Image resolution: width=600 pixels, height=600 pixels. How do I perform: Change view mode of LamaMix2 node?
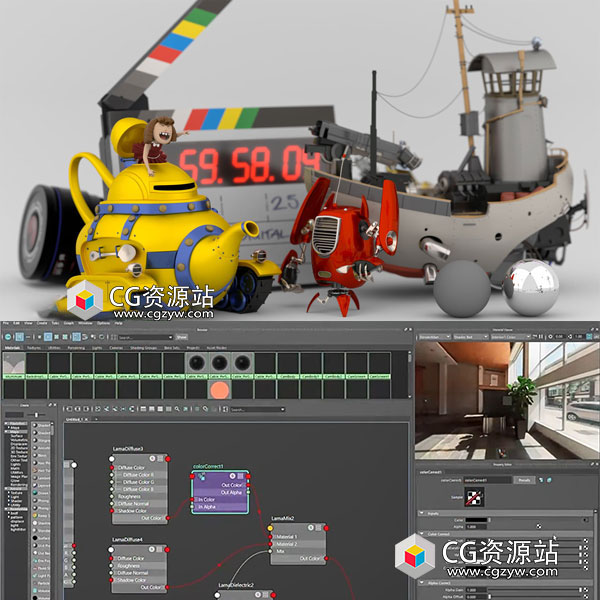(318, 528)
